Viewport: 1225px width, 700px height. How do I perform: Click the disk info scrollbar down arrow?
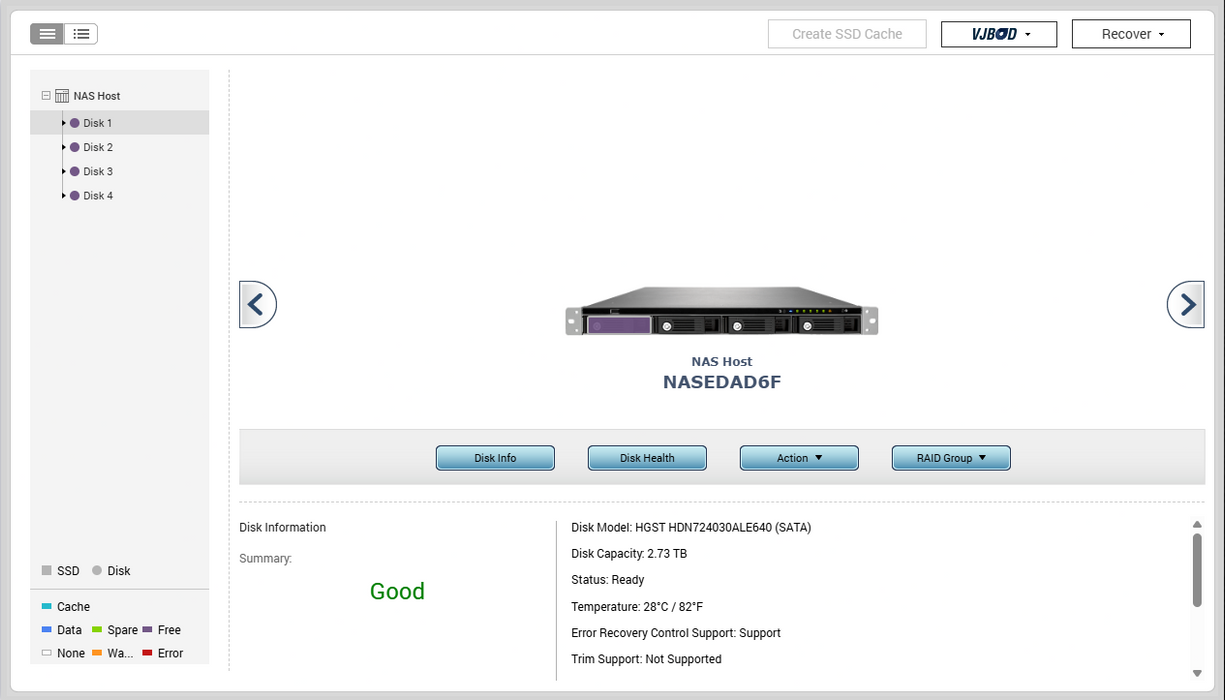point(1197,673)
